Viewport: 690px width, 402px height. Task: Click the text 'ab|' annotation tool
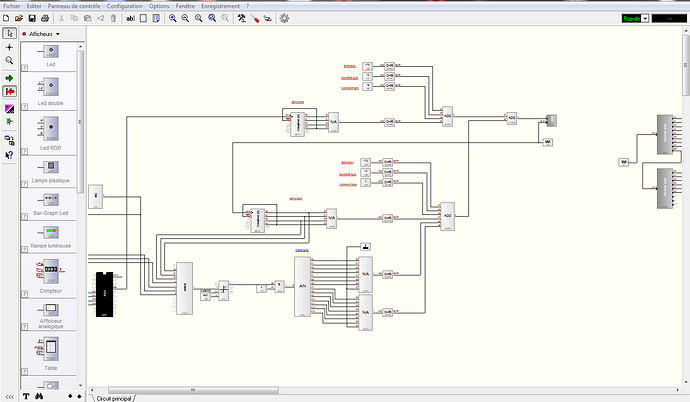[x=131, y=18]
